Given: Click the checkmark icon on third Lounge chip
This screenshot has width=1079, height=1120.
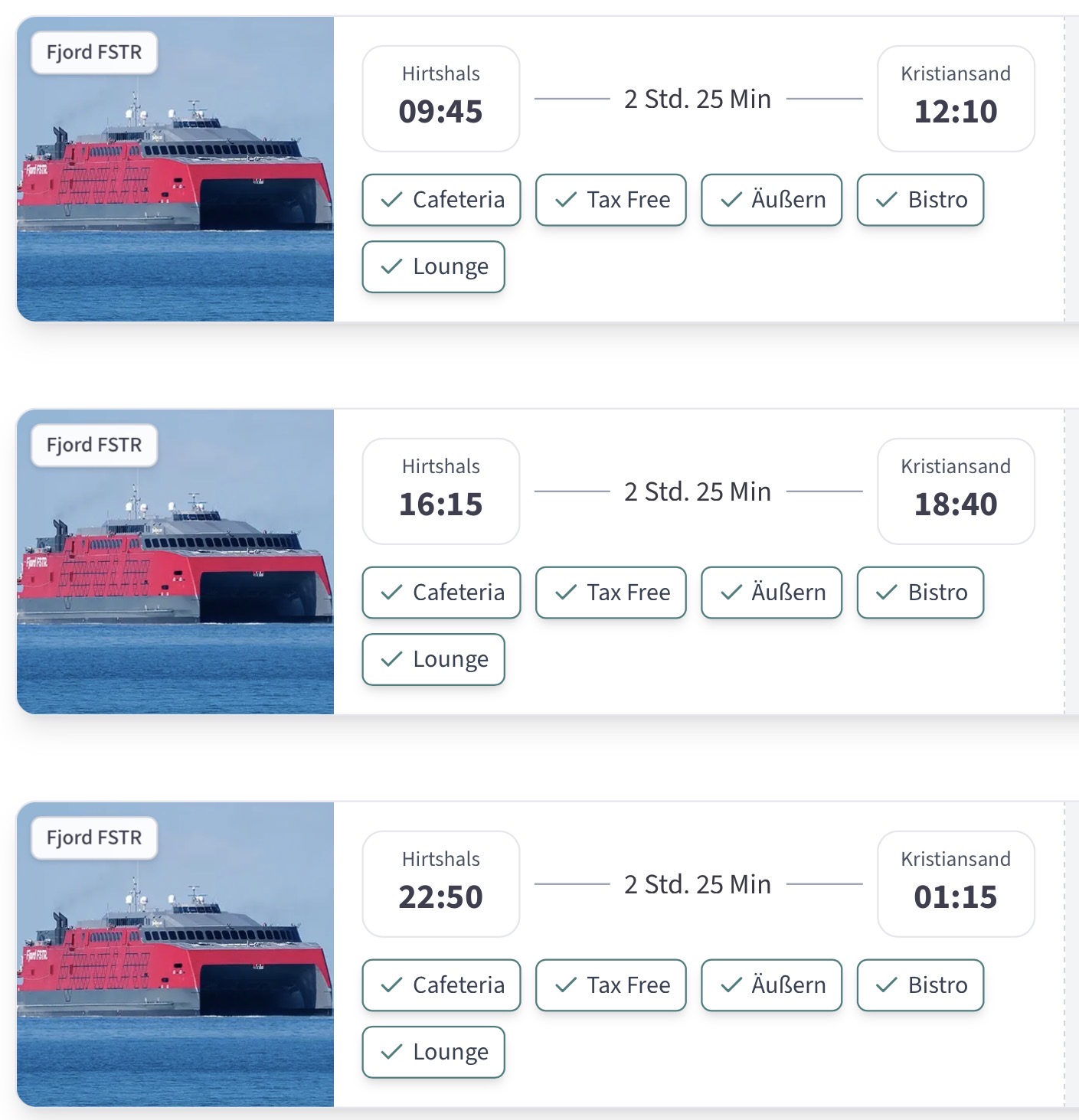Looking at the screenshot, I should point(391,1052).
